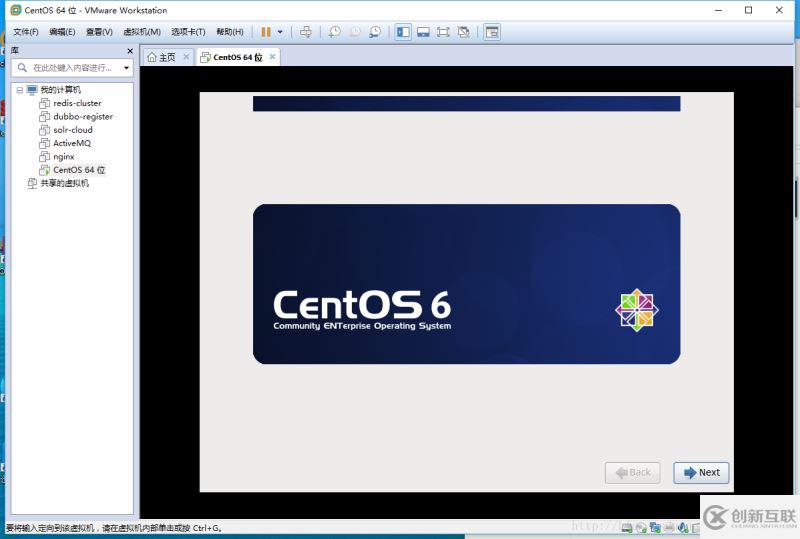The height and width of the screenshot is (539, 800).
Task: Select the dubbo-register virtual machine
Action: click(83, 116)
